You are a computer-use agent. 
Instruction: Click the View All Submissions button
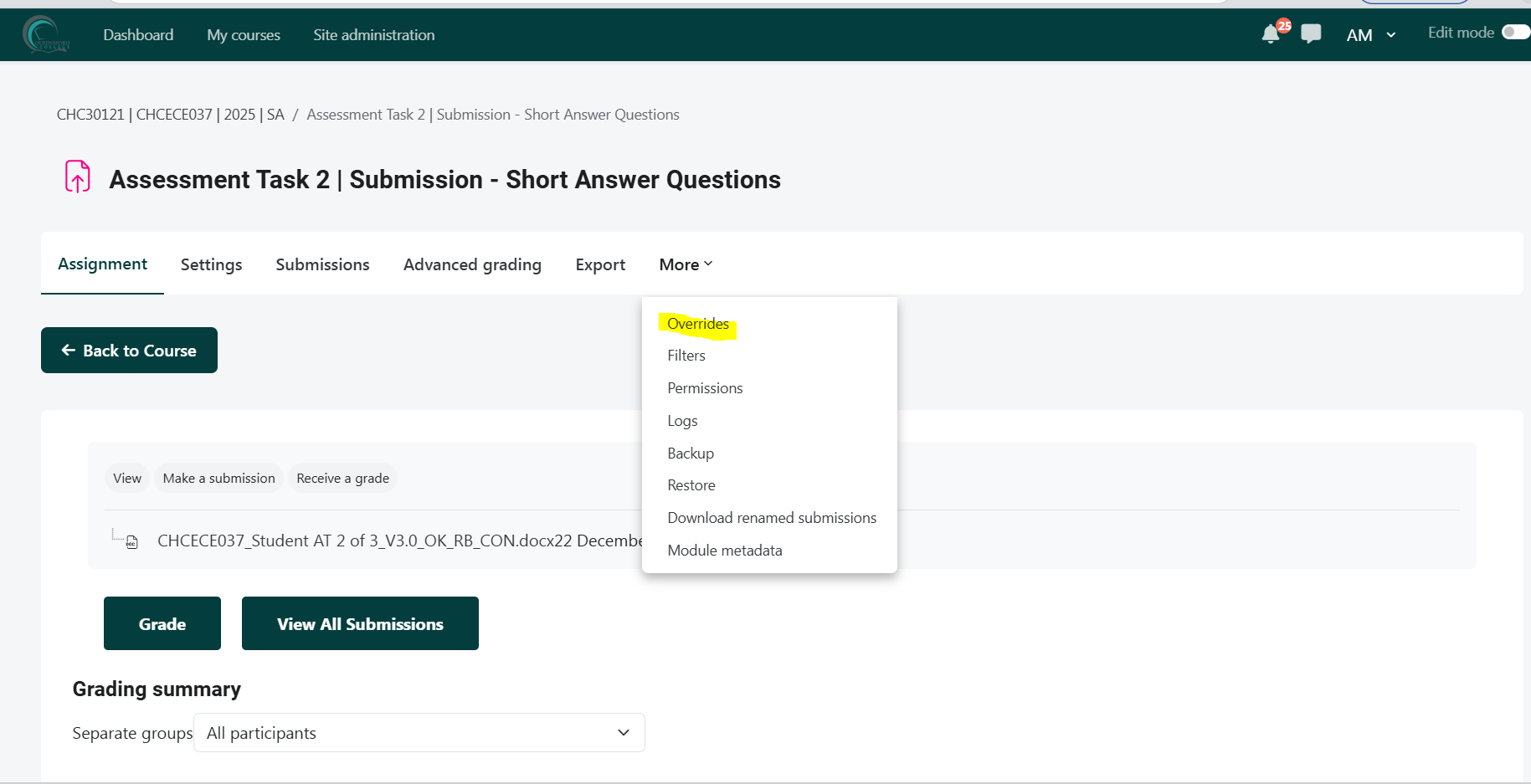[360, 623]
